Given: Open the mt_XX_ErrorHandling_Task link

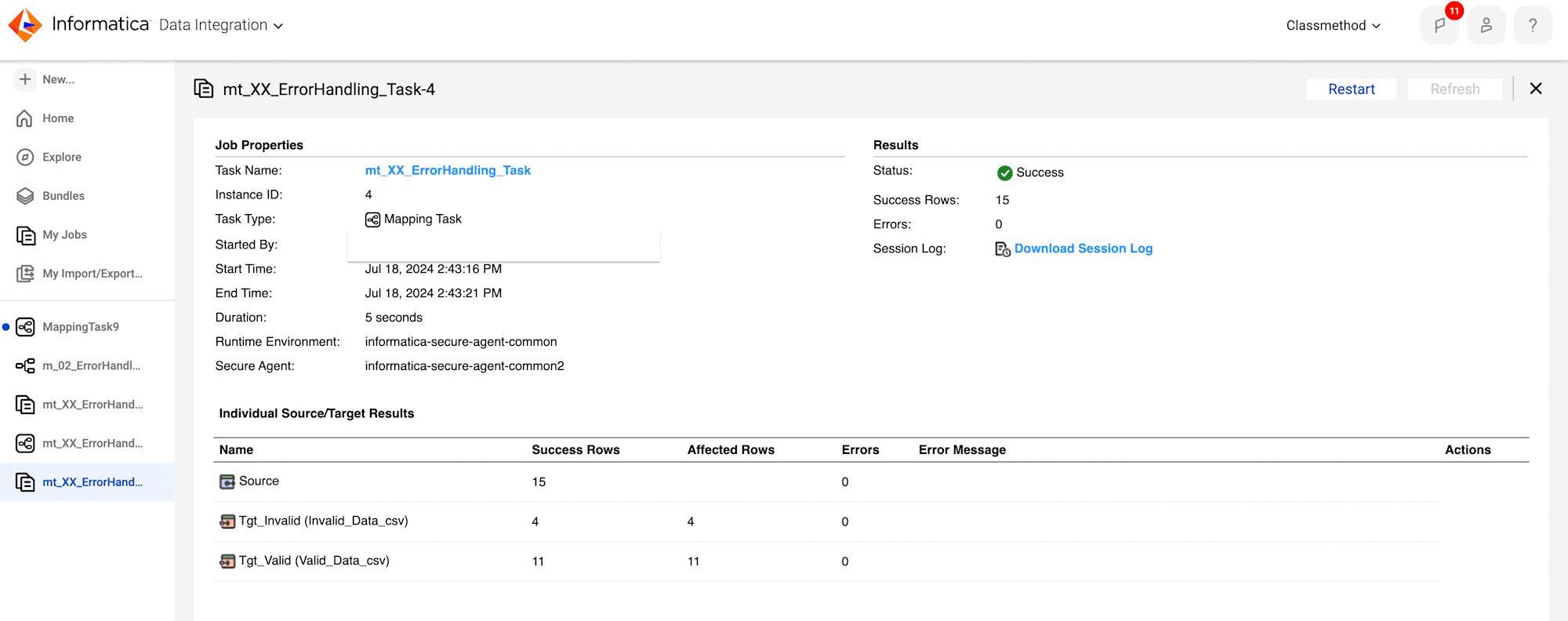Looking at the screenshot, I should pos(448,170).
